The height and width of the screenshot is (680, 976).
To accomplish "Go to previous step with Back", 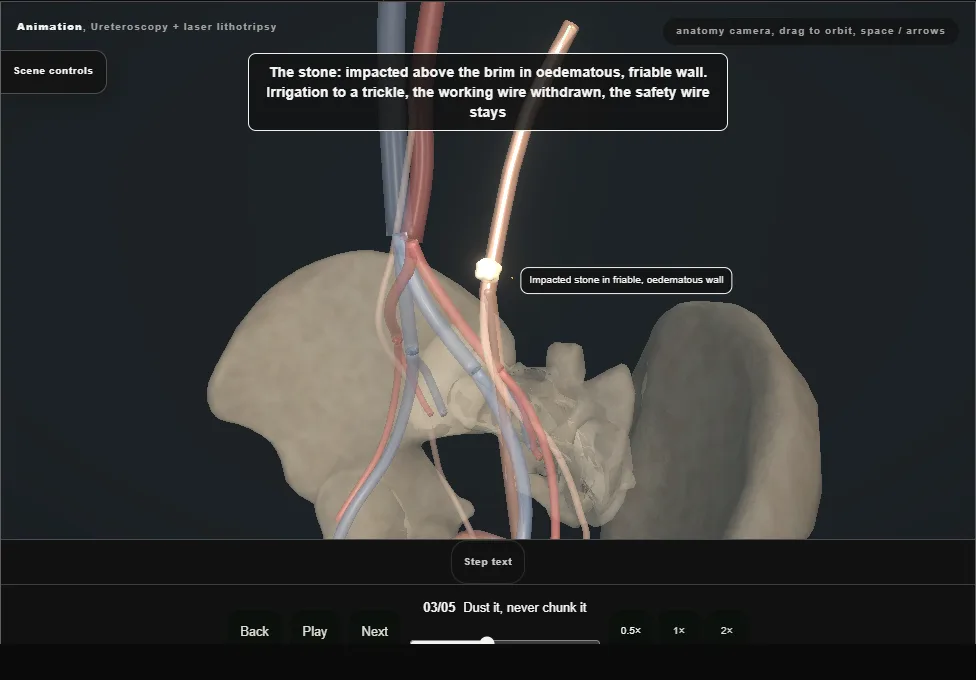I will click(255, 631).
